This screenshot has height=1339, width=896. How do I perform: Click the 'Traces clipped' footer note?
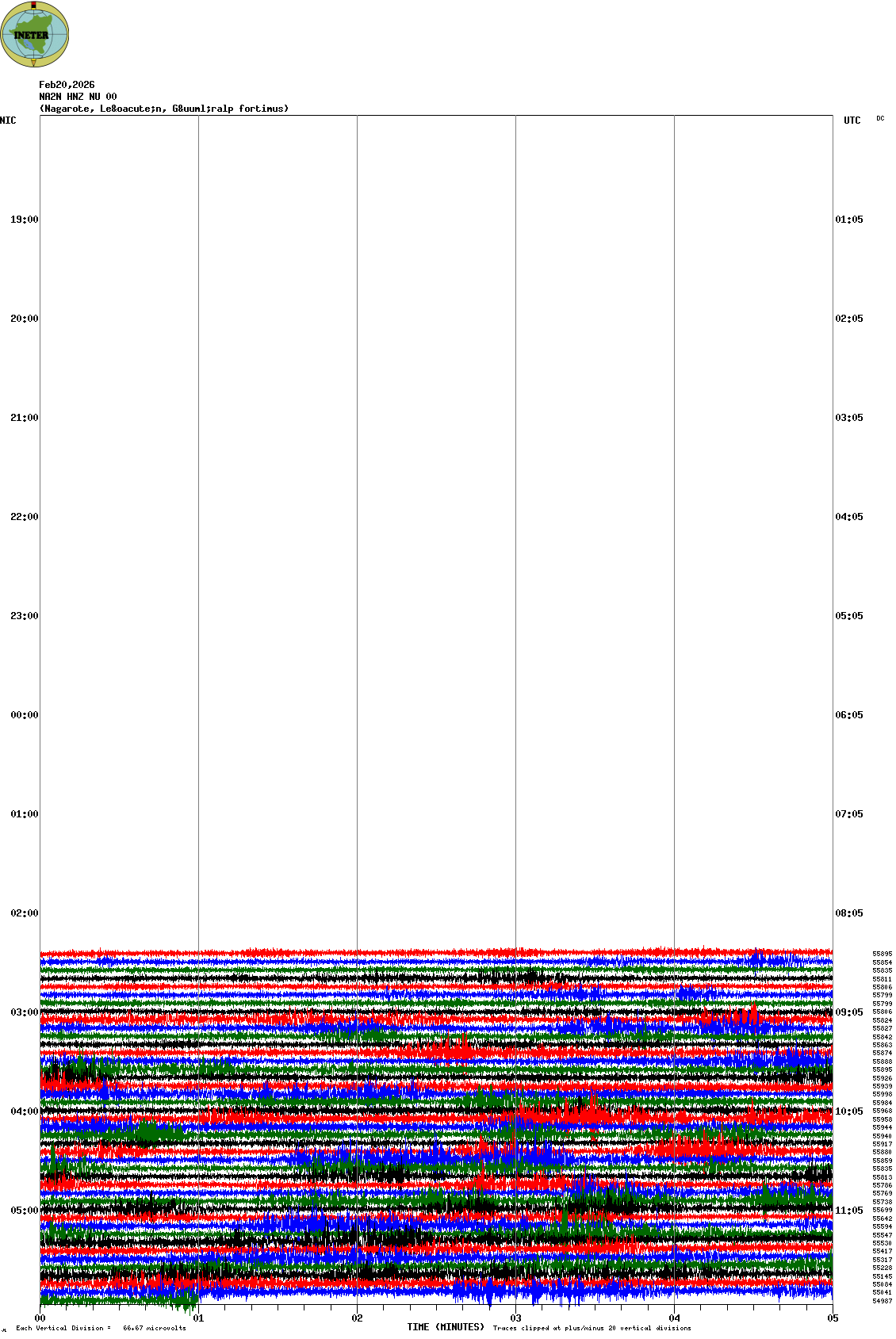pyautogui.click(x=592, y=1328)
